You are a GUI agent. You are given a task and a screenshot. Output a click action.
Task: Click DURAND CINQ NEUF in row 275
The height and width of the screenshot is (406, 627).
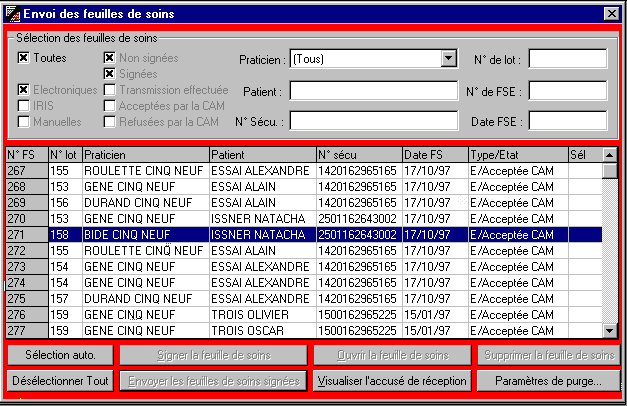click(146, 299)
